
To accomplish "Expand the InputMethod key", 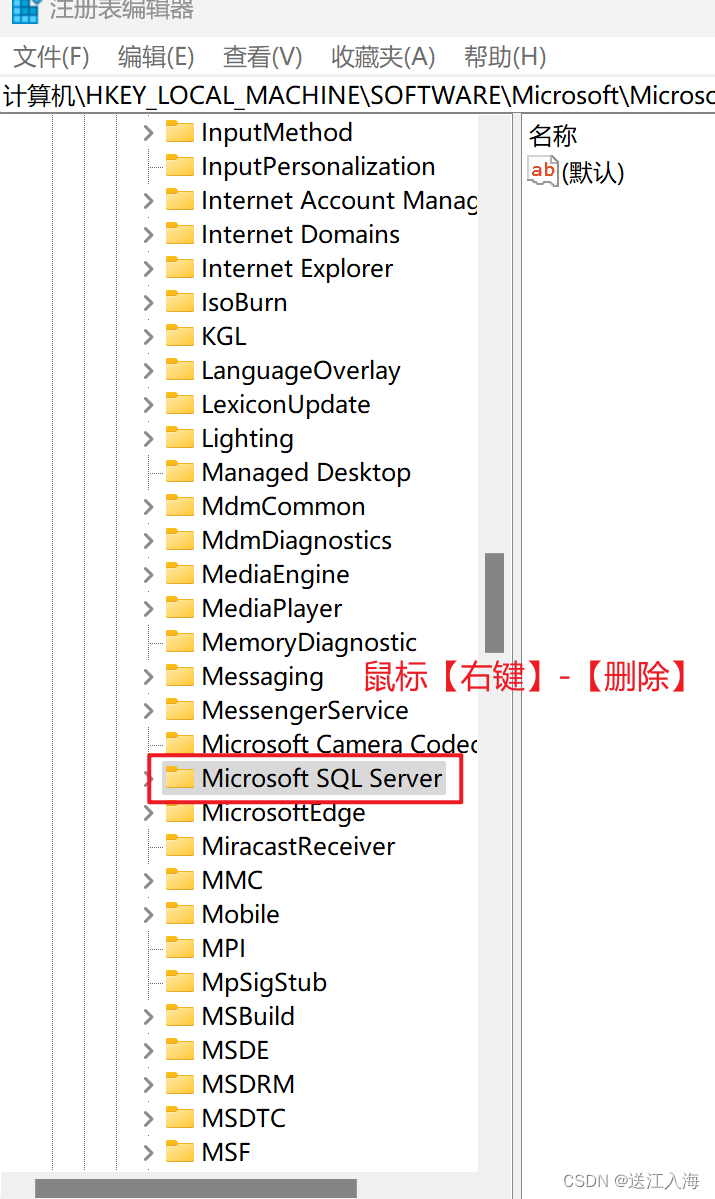I will (148, 132).
